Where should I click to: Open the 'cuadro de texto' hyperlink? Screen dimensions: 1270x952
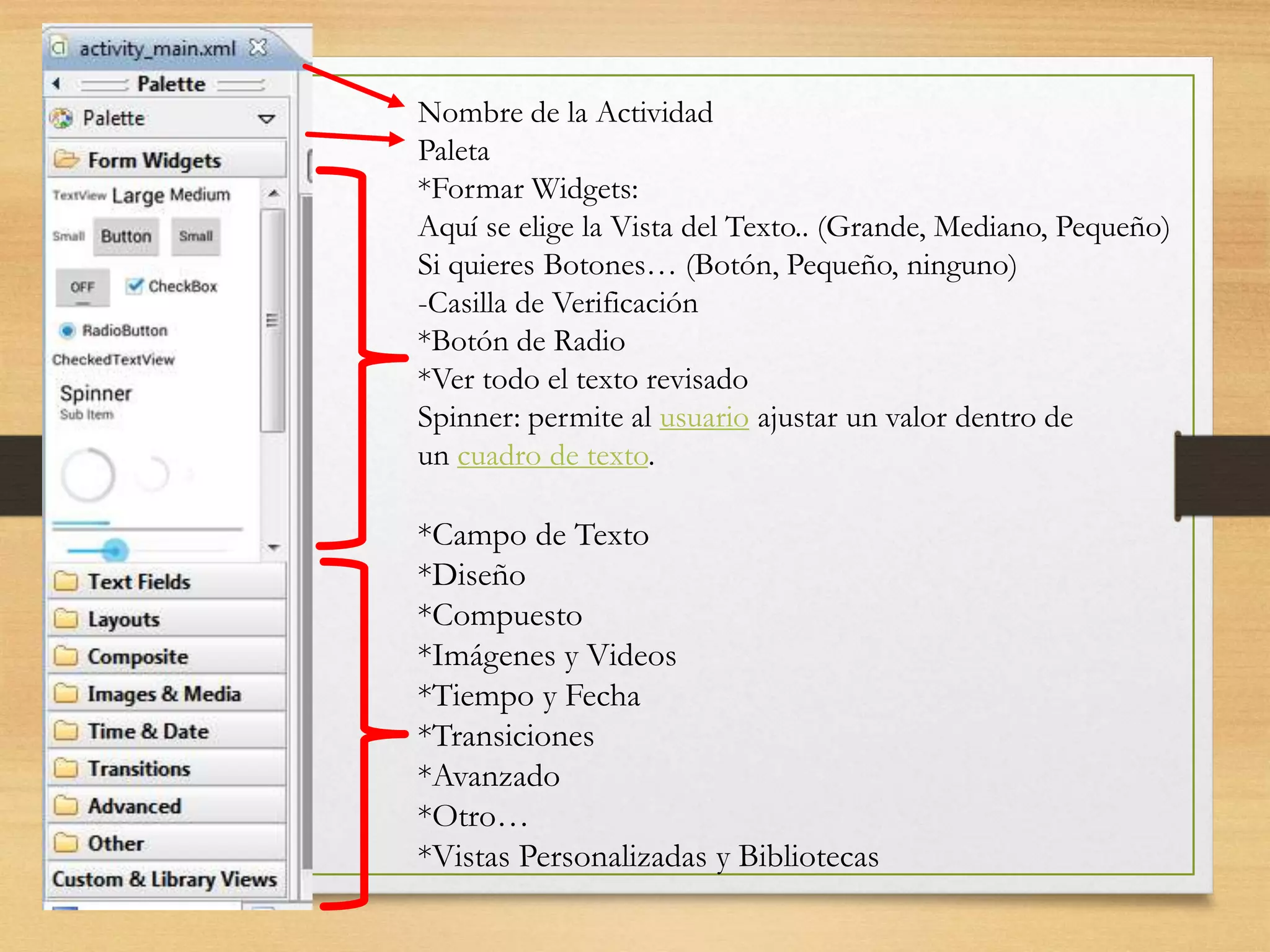[x=553, y=456]
